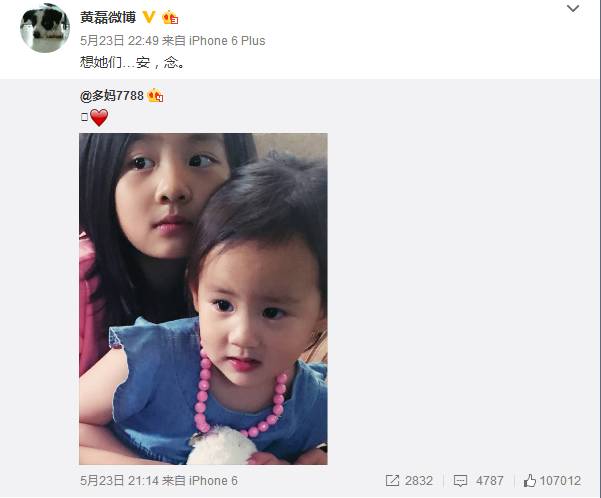
Task: Click the post text 想她们…安，念。
Action: click(133, 62)
